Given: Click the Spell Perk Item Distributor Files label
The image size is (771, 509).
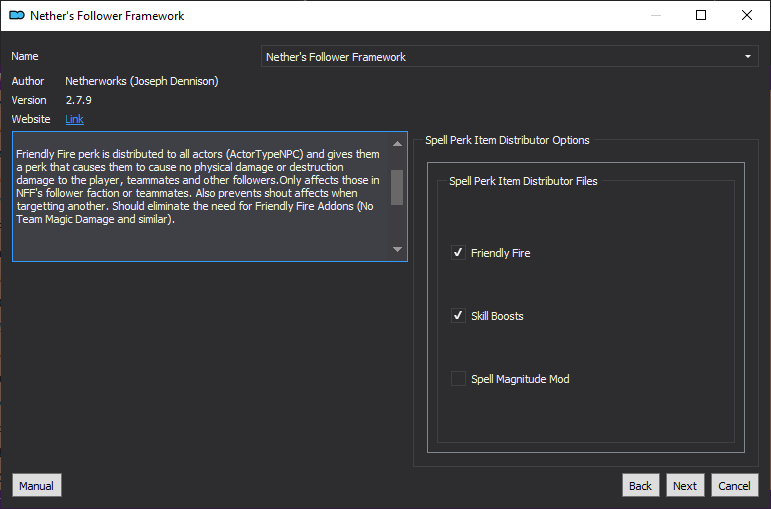Looking at the screenshot, I should [x=523, y=181].
